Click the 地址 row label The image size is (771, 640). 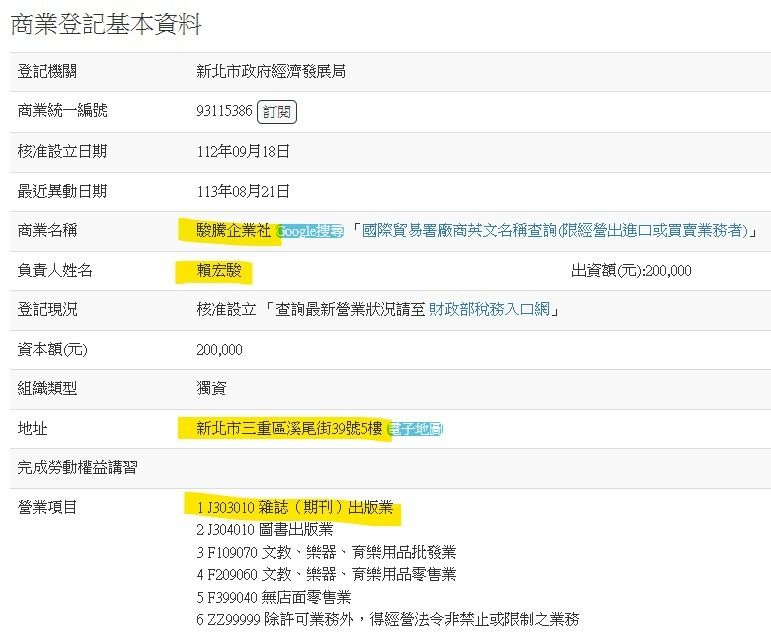coord(32,428)
